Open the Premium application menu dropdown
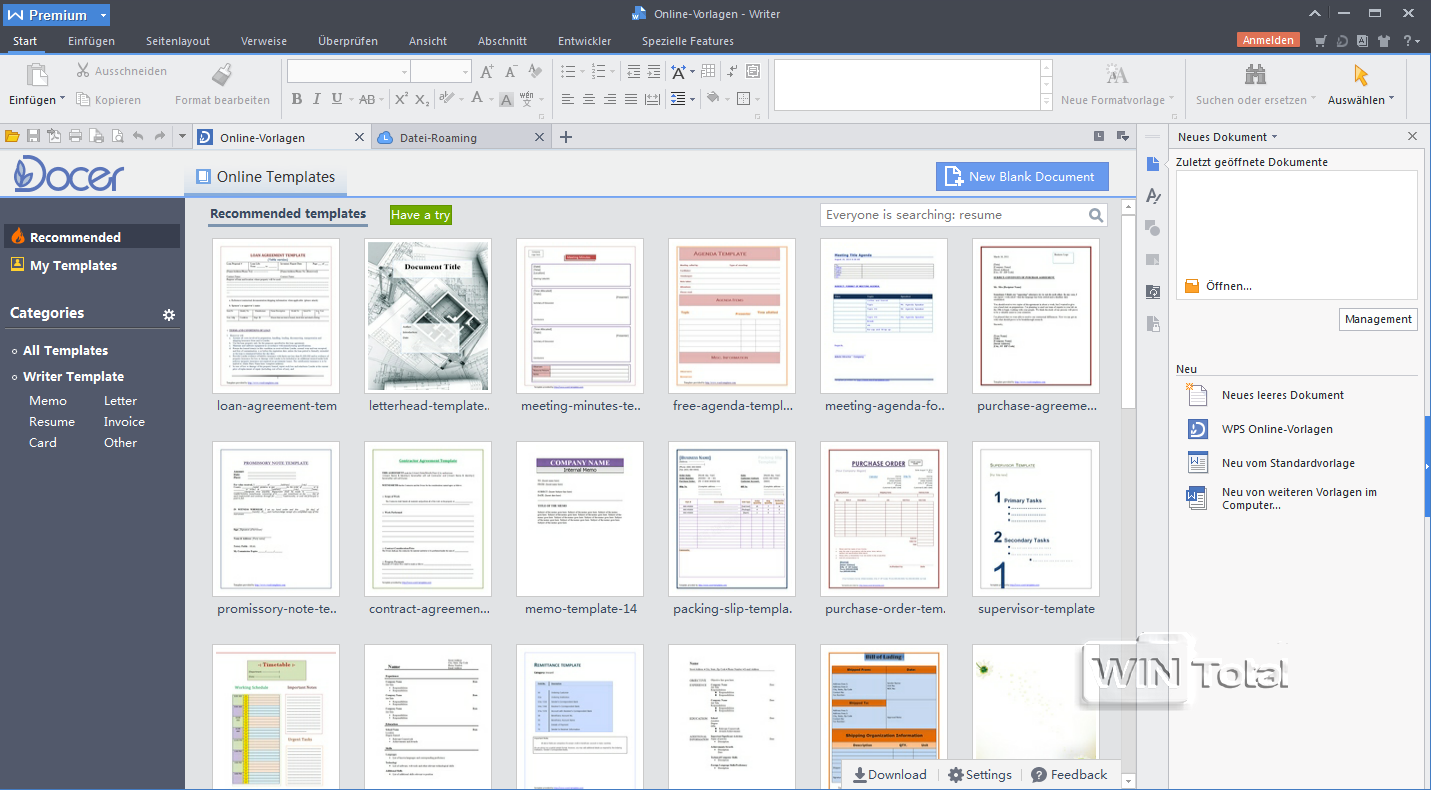Viewport: 1431px width, 790px height. coord(104,15)
